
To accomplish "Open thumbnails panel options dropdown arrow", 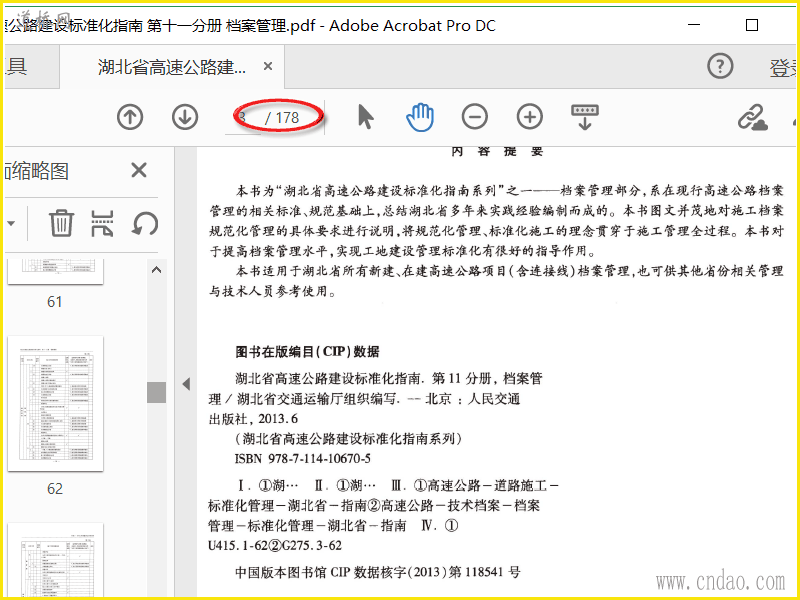I will pyautogui.click(x=11, y=223).
